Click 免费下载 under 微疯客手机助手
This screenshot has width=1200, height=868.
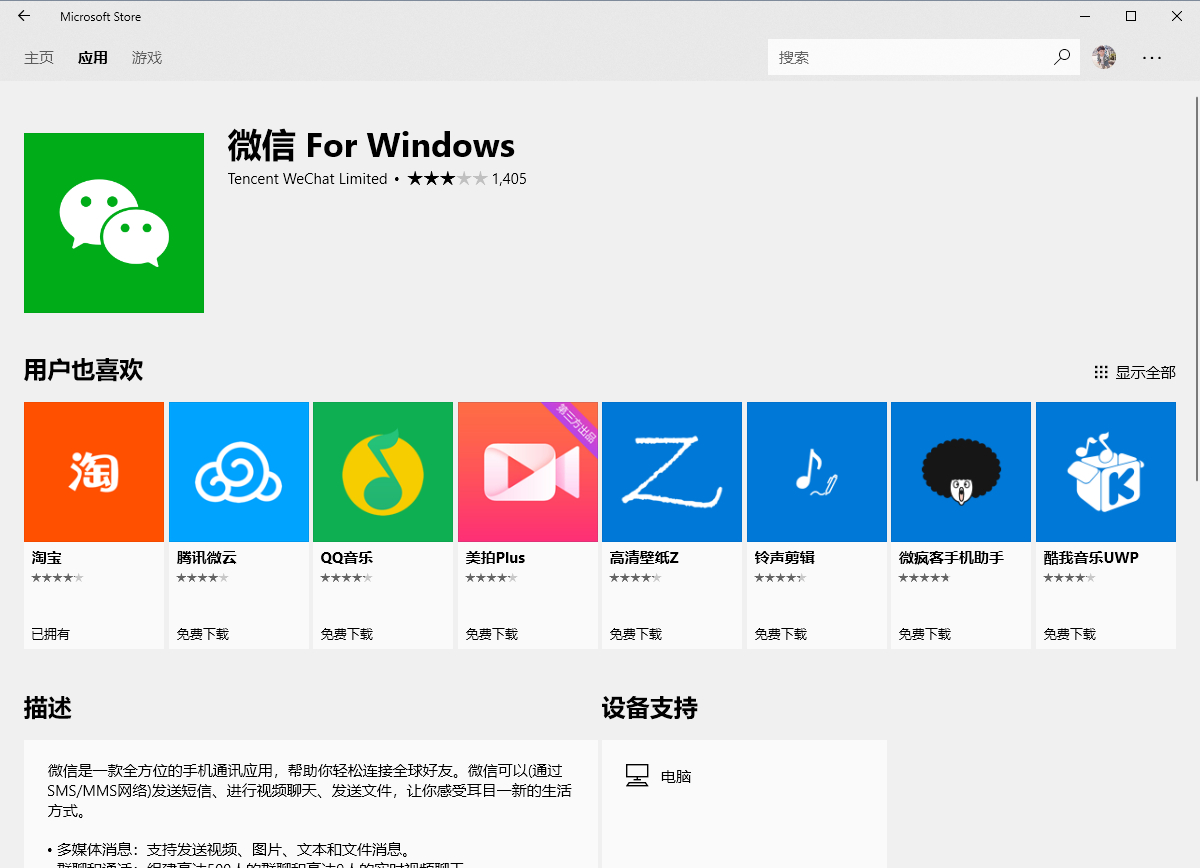pos(925,634)
